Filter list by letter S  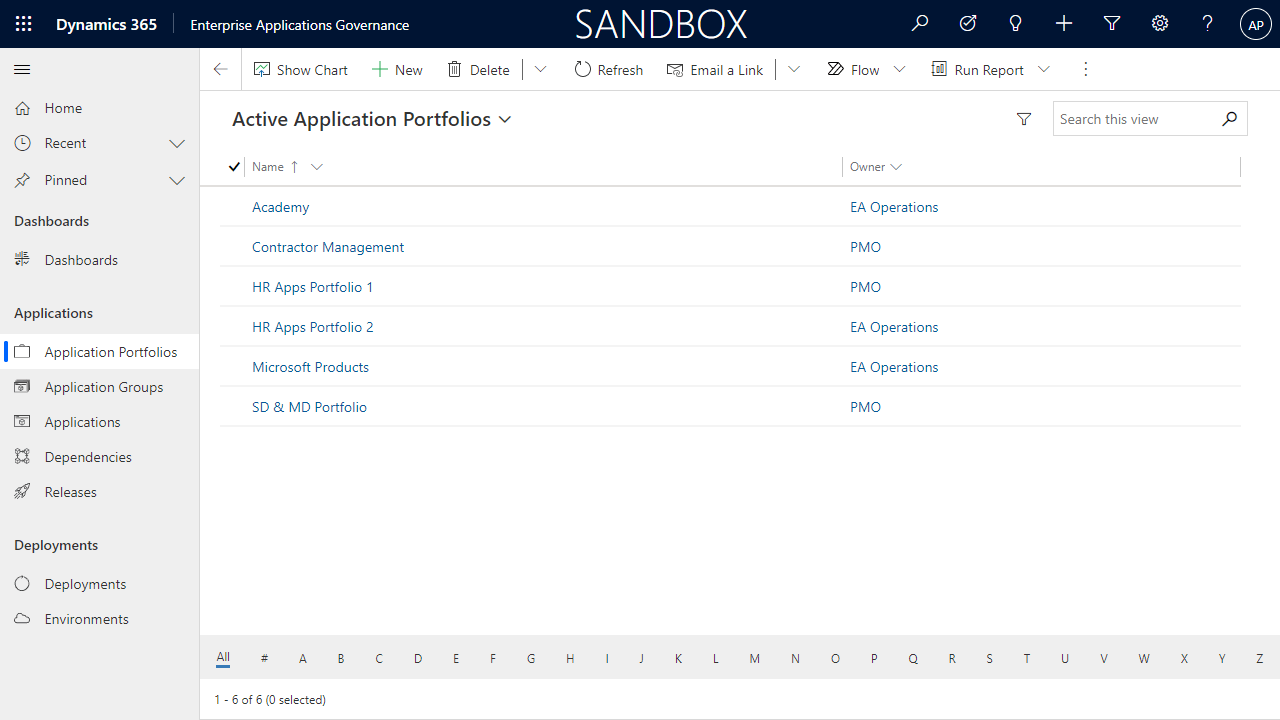point(990,658)
